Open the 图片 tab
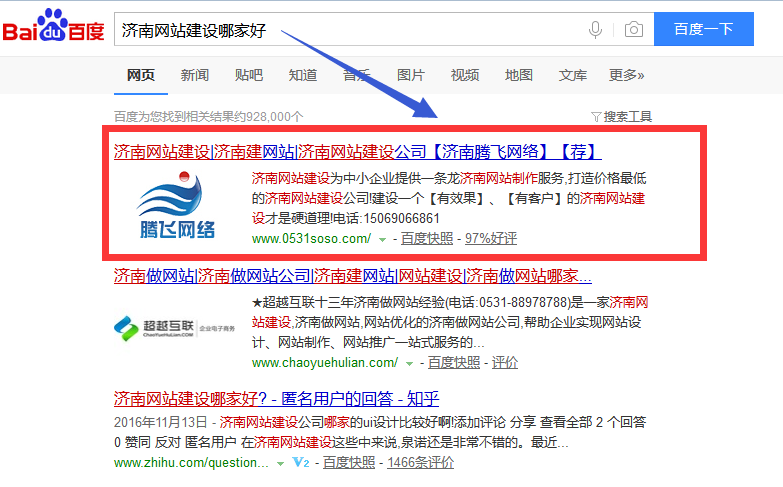The height and width of the screenshot is (487, 783). (410, 75)
